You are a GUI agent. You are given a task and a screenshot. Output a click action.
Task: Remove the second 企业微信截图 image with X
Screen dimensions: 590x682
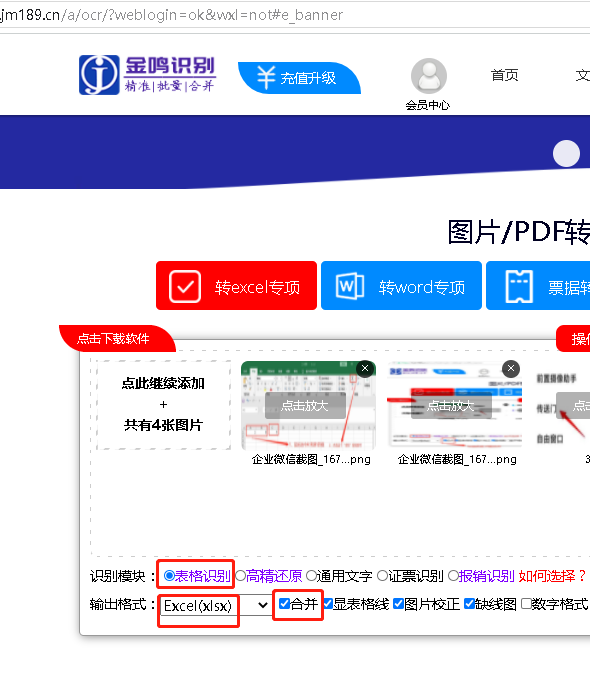pyautogui.click(x=511, y=368)
